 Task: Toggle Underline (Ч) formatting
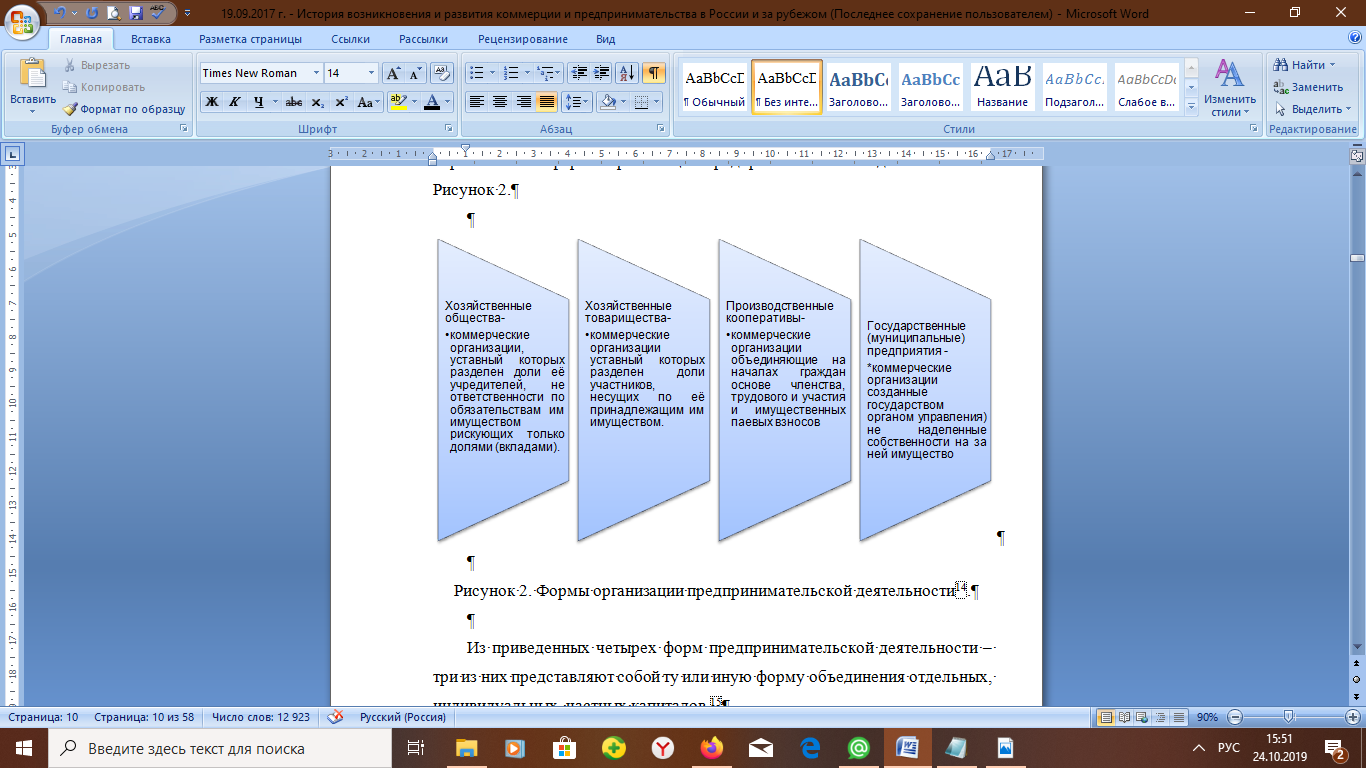tap(259, 102)
